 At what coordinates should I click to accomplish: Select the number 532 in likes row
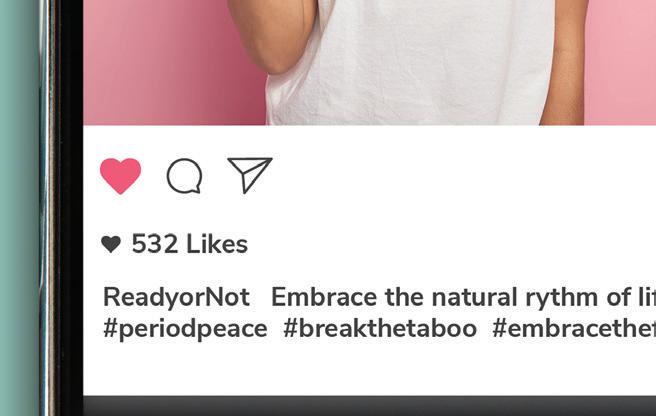[154, 244]
